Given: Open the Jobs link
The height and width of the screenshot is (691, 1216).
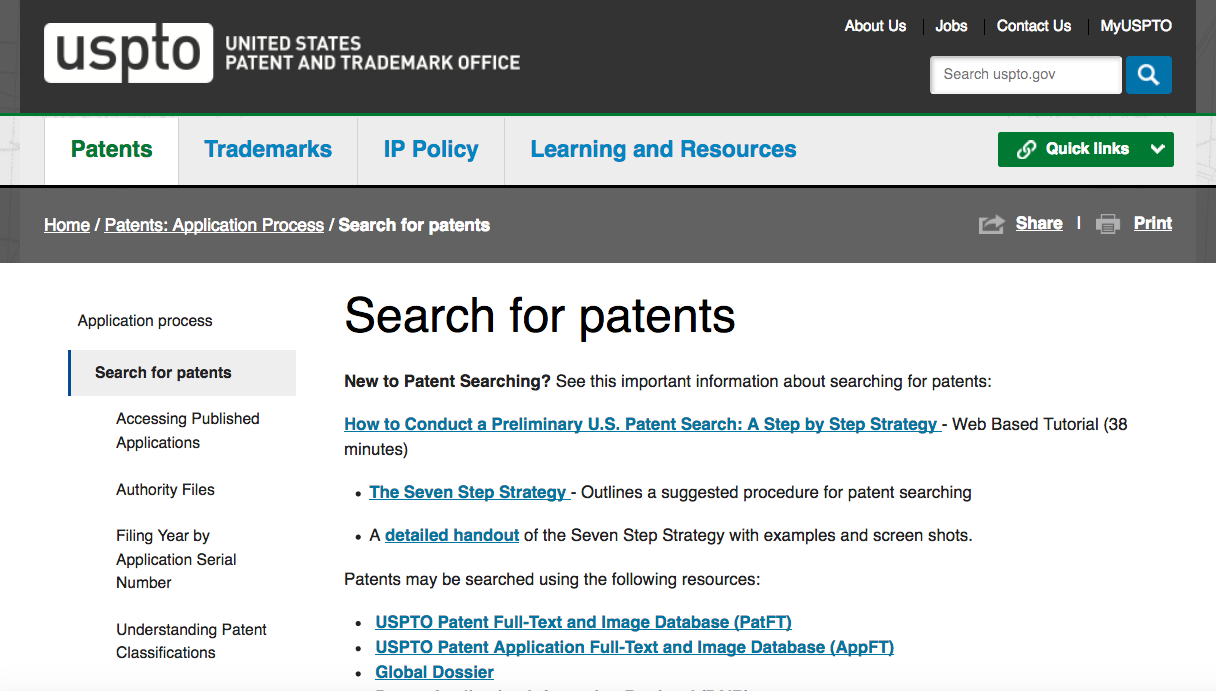Looking at the screenshot, I should [x=951, y=26].
